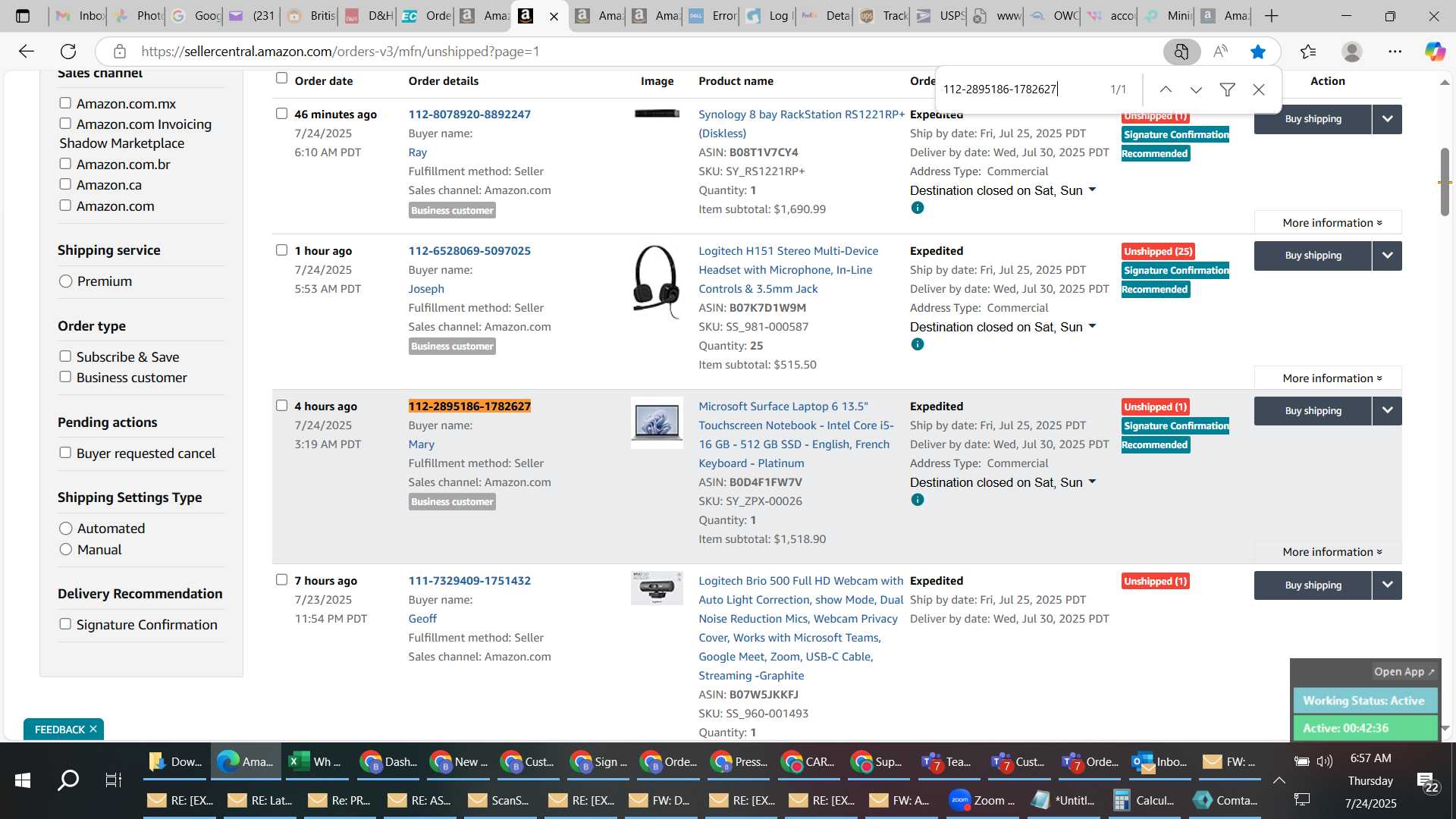
Task: Check the Amazon.ca sales channel
Action: (x=65, y=184)
